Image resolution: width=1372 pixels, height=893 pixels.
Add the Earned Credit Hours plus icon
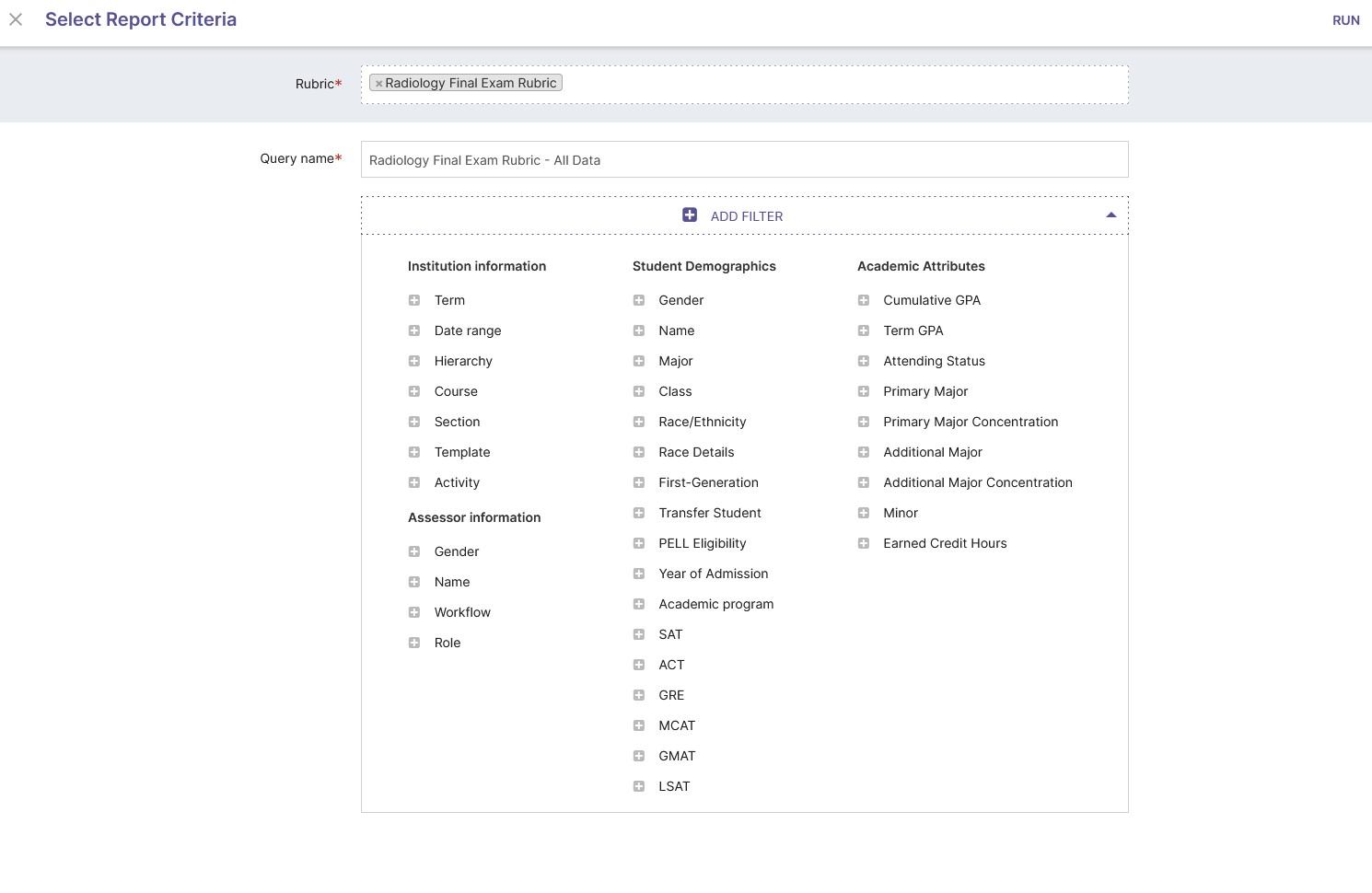(864, 543)
